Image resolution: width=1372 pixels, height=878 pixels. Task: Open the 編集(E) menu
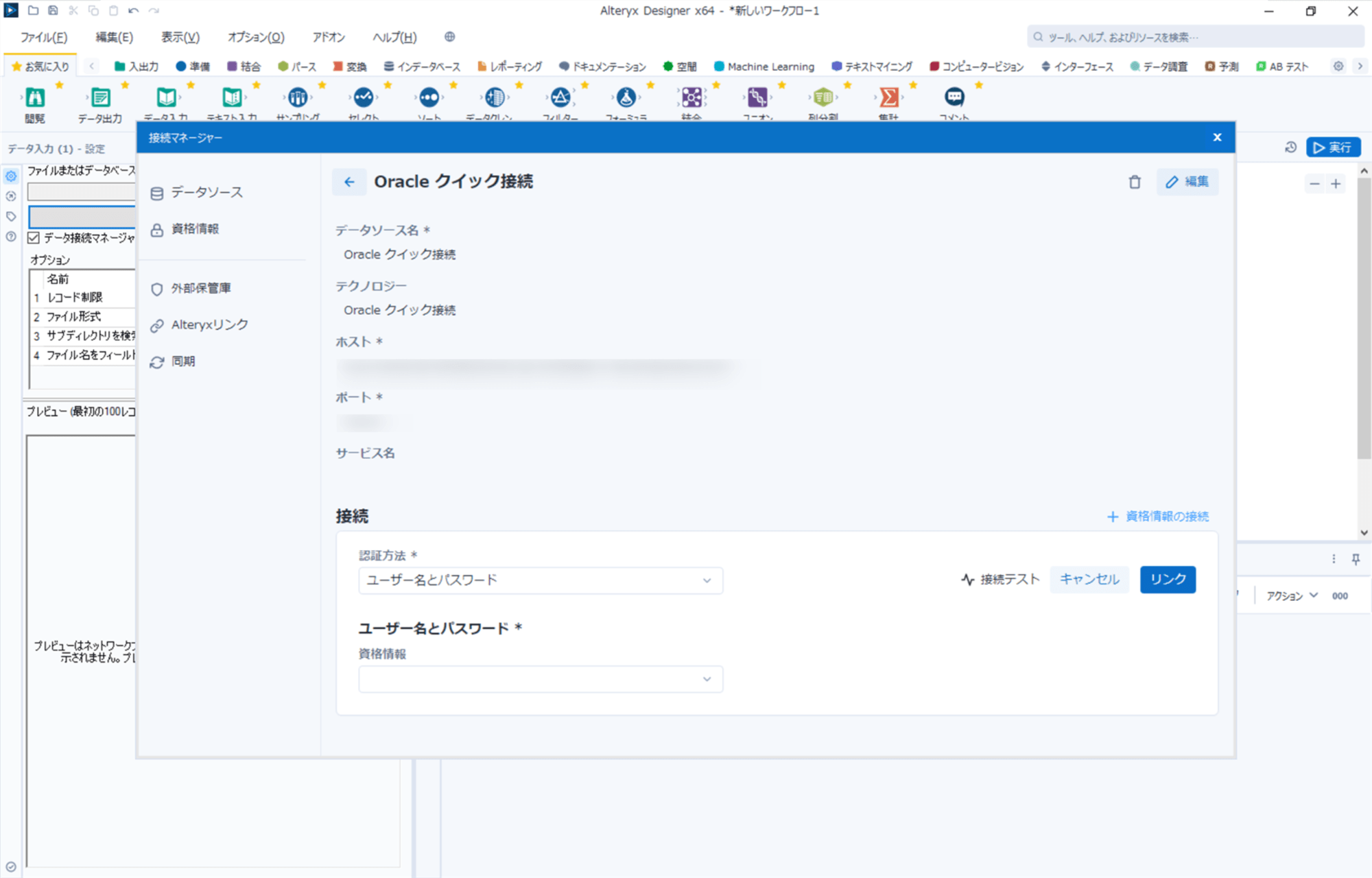click(x=114, y=37)
